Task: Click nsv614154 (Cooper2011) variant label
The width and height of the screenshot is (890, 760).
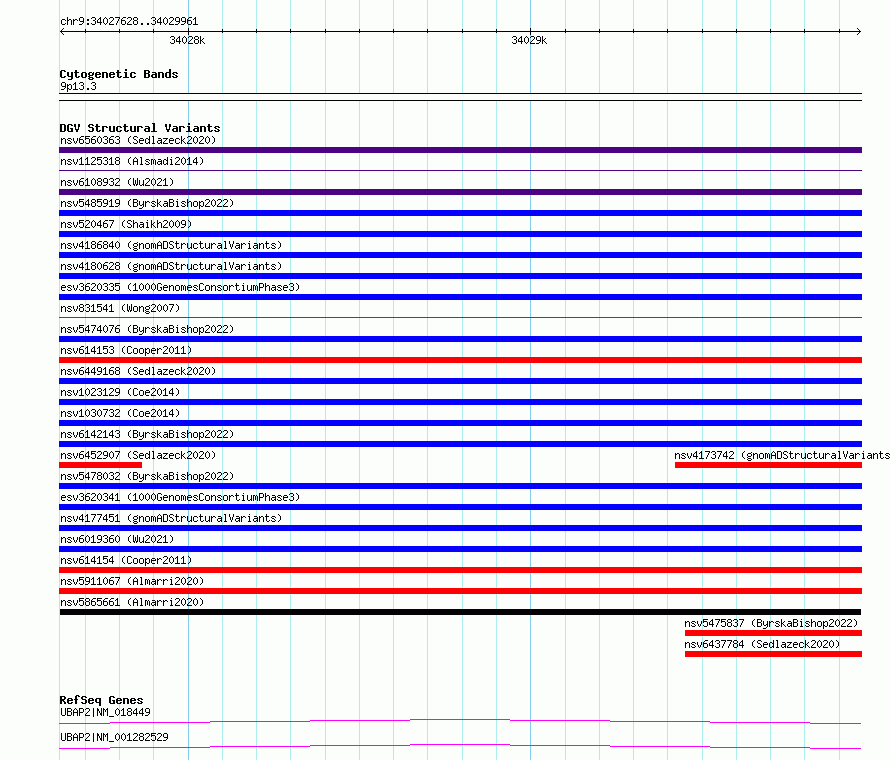Action: coord(126,560)
